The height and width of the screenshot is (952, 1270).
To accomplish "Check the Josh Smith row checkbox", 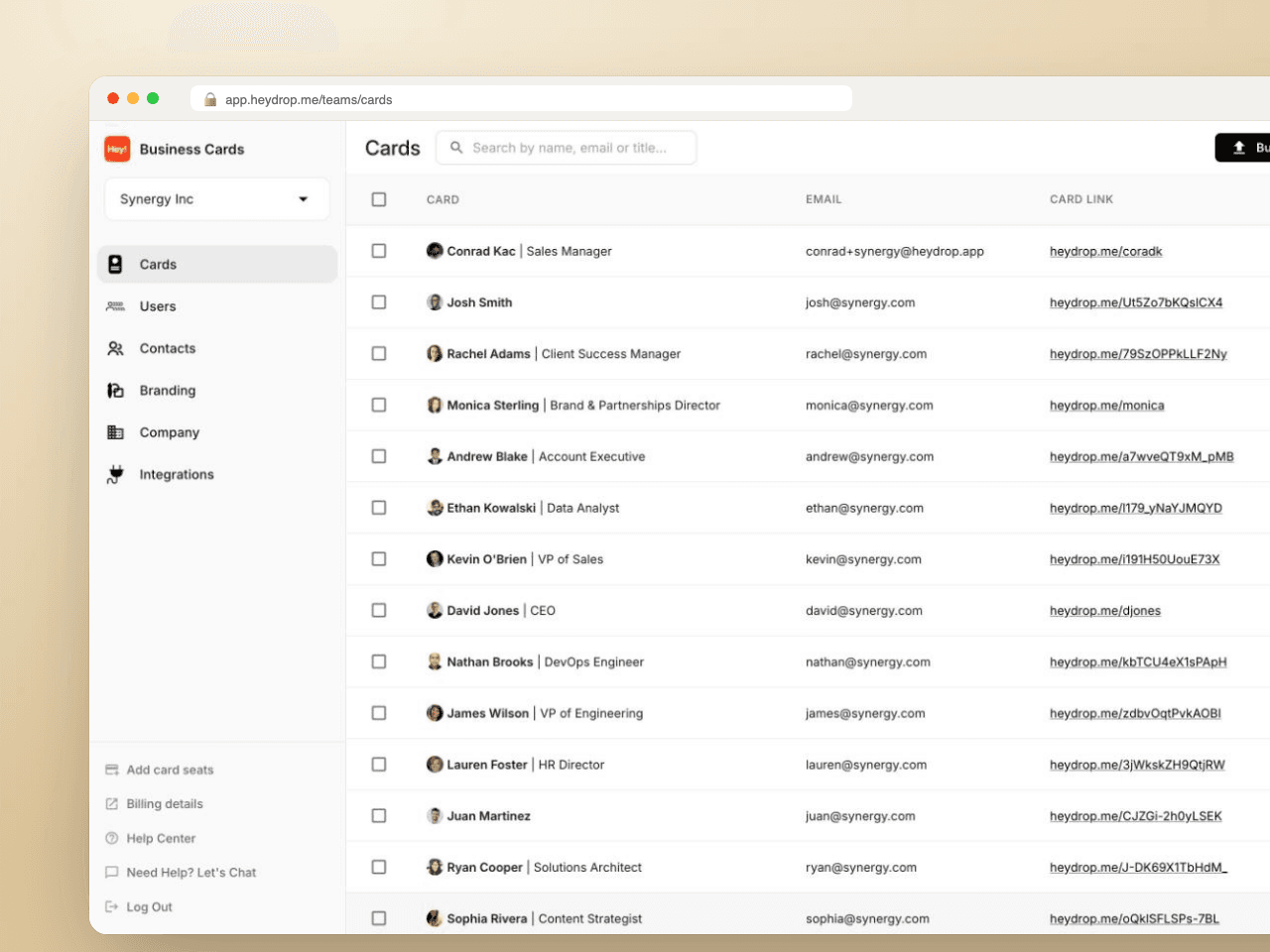I will [x=379, y=302].
